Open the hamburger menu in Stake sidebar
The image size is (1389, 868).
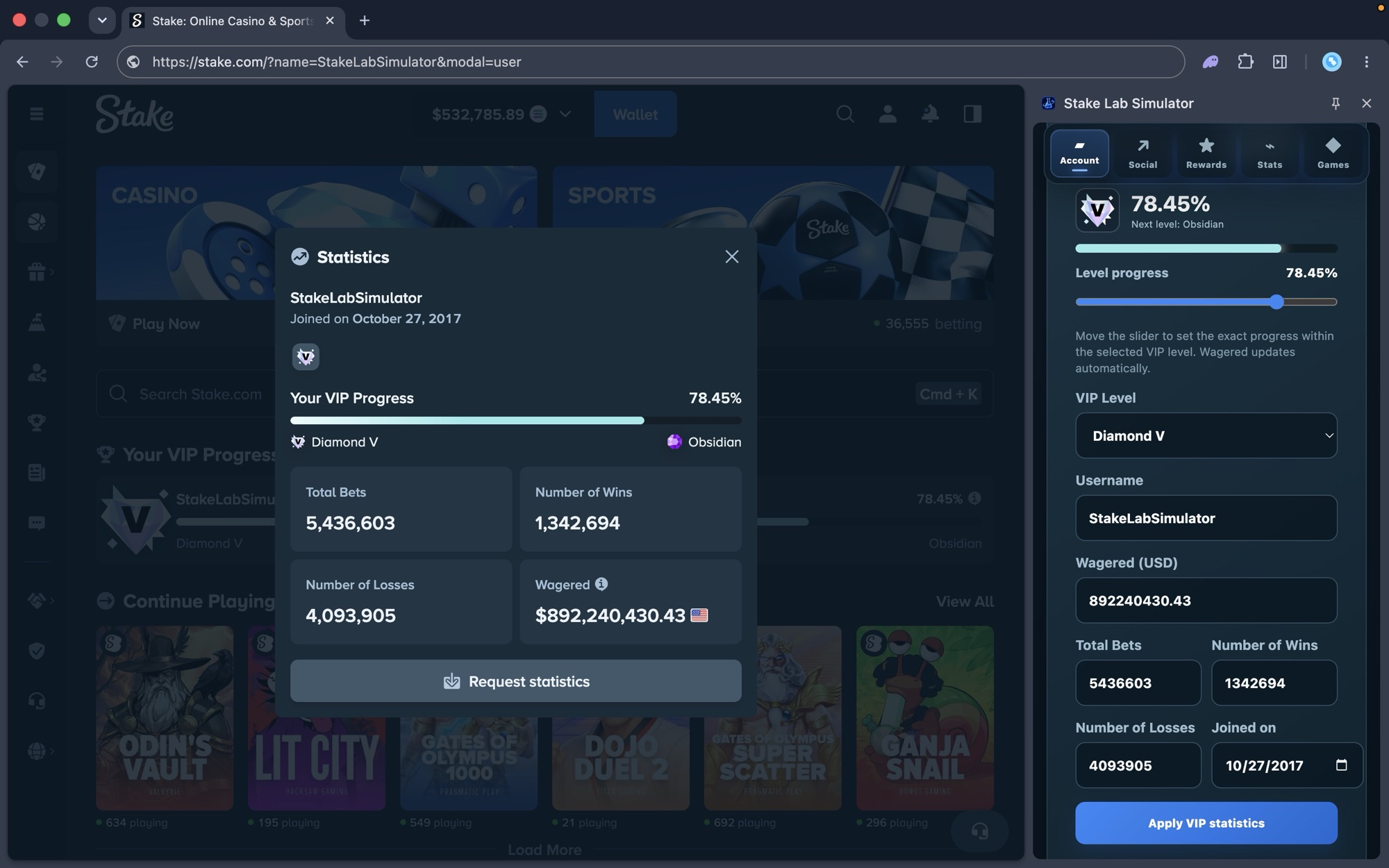coord(36,114)
